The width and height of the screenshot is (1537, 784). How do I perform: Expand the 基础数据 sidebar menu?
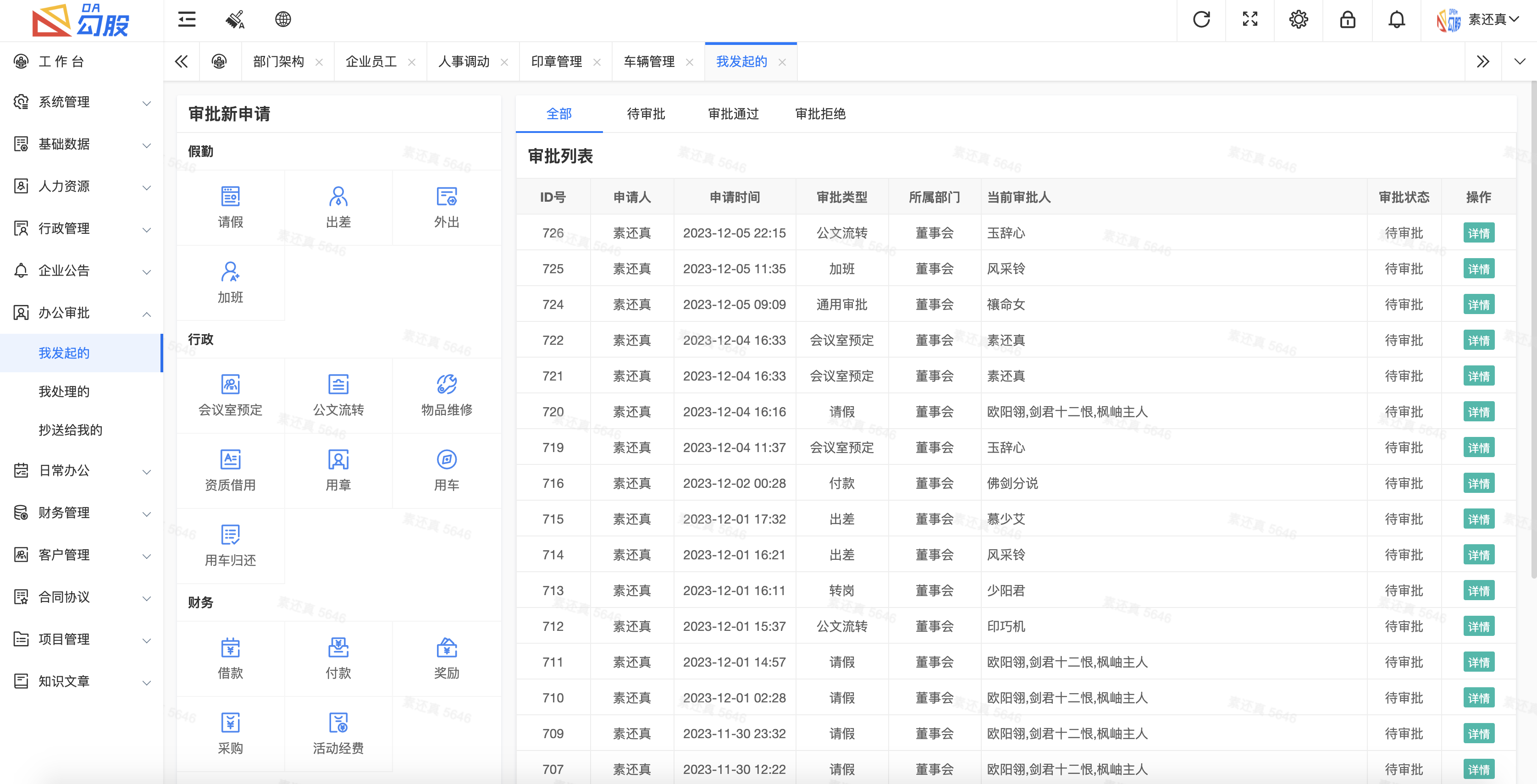(82, 144)
